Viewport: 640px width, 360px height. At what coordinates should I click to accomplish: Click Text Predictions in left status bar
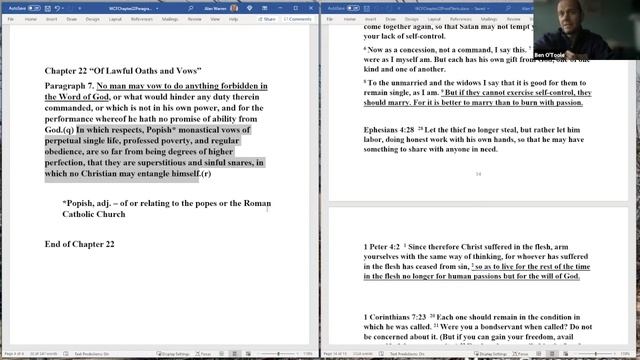[92, 354]
